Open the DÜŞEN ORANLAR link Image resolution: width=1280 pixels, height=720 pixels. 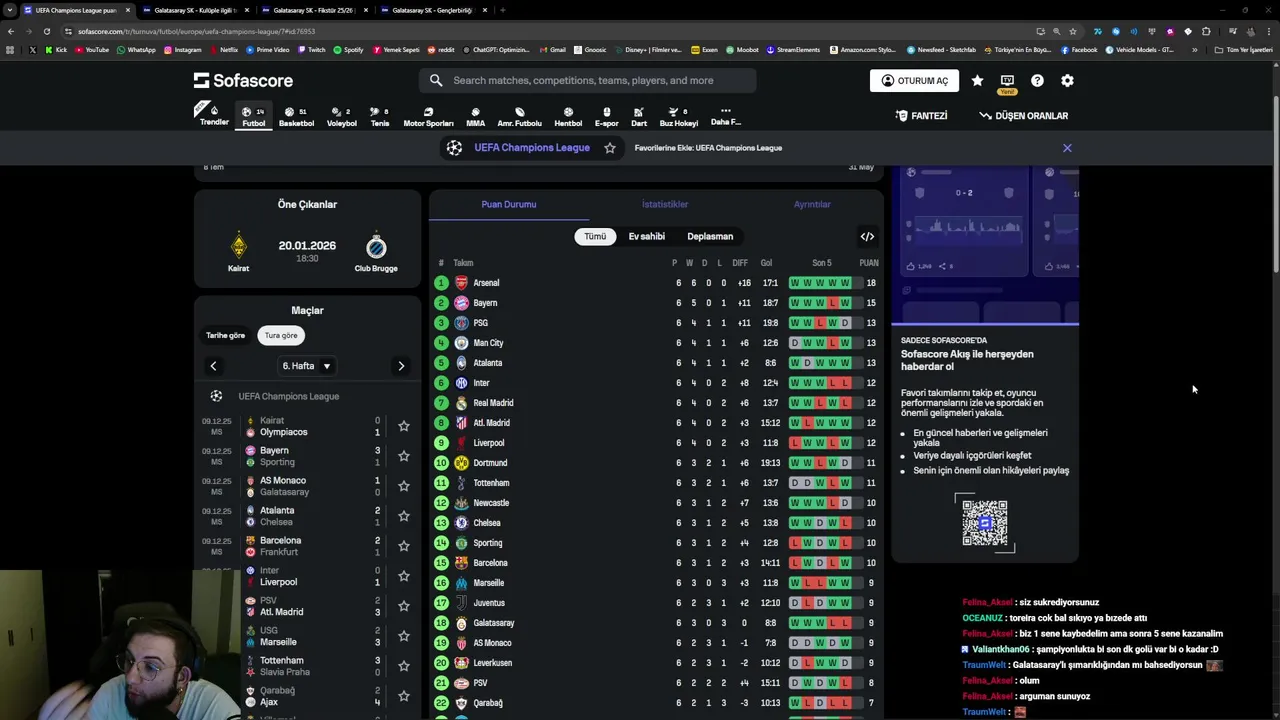1023,116
